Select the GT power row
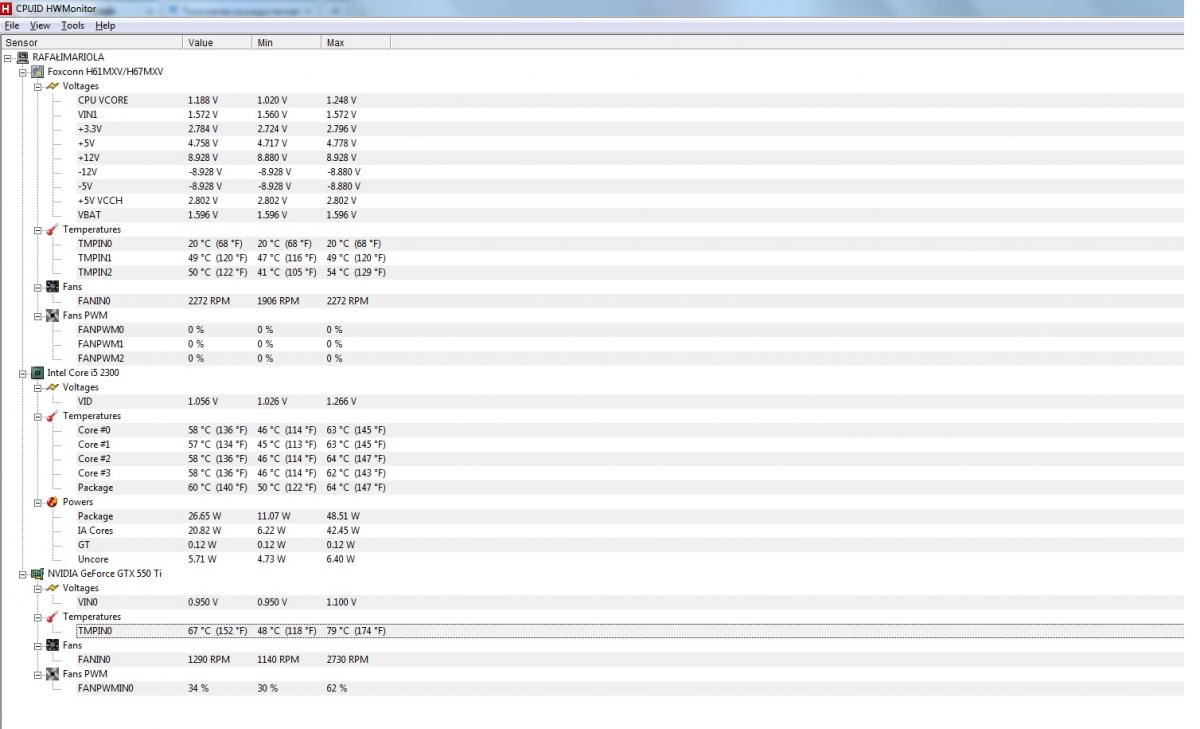 (x=630, y=545)
